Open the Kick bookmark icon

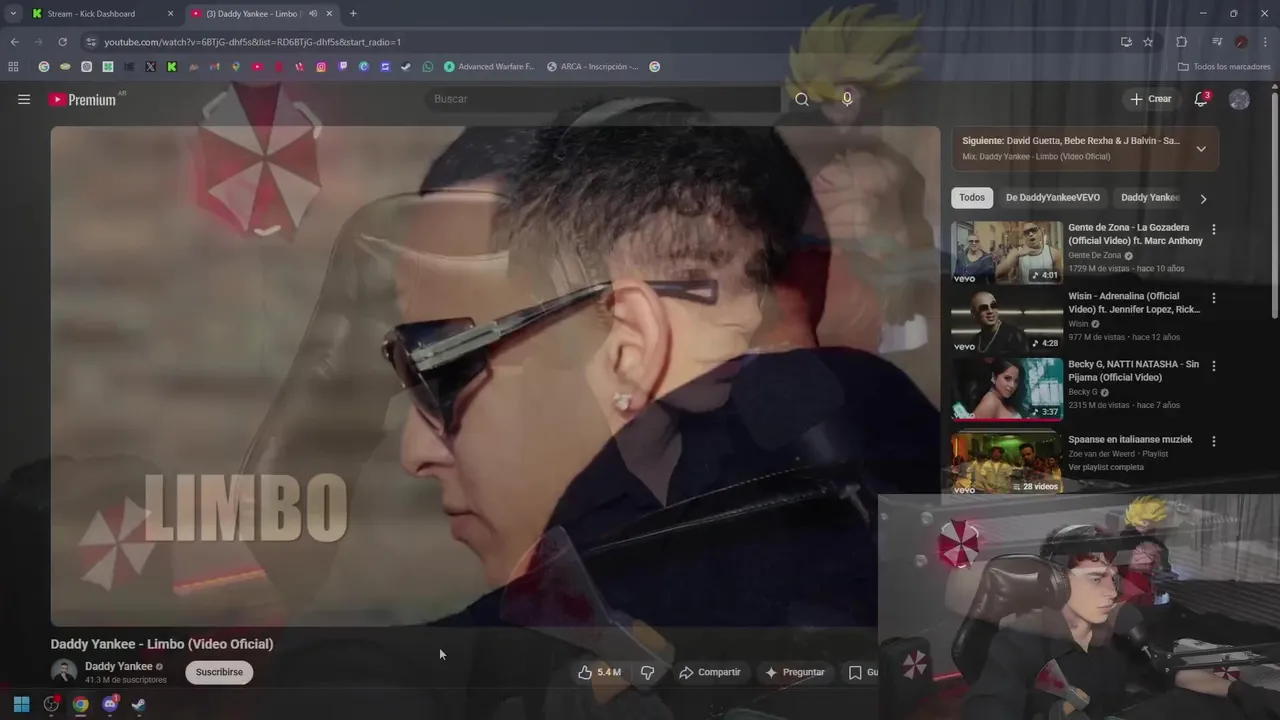click(172, 67)
